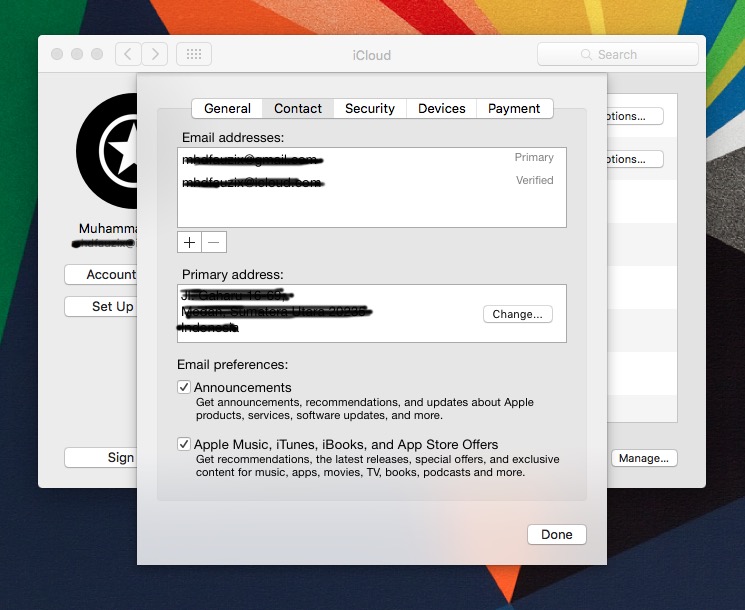This screenshot has width=745, height=610.
Task: Click the red close window button
Action: click(x=57, y=54)
